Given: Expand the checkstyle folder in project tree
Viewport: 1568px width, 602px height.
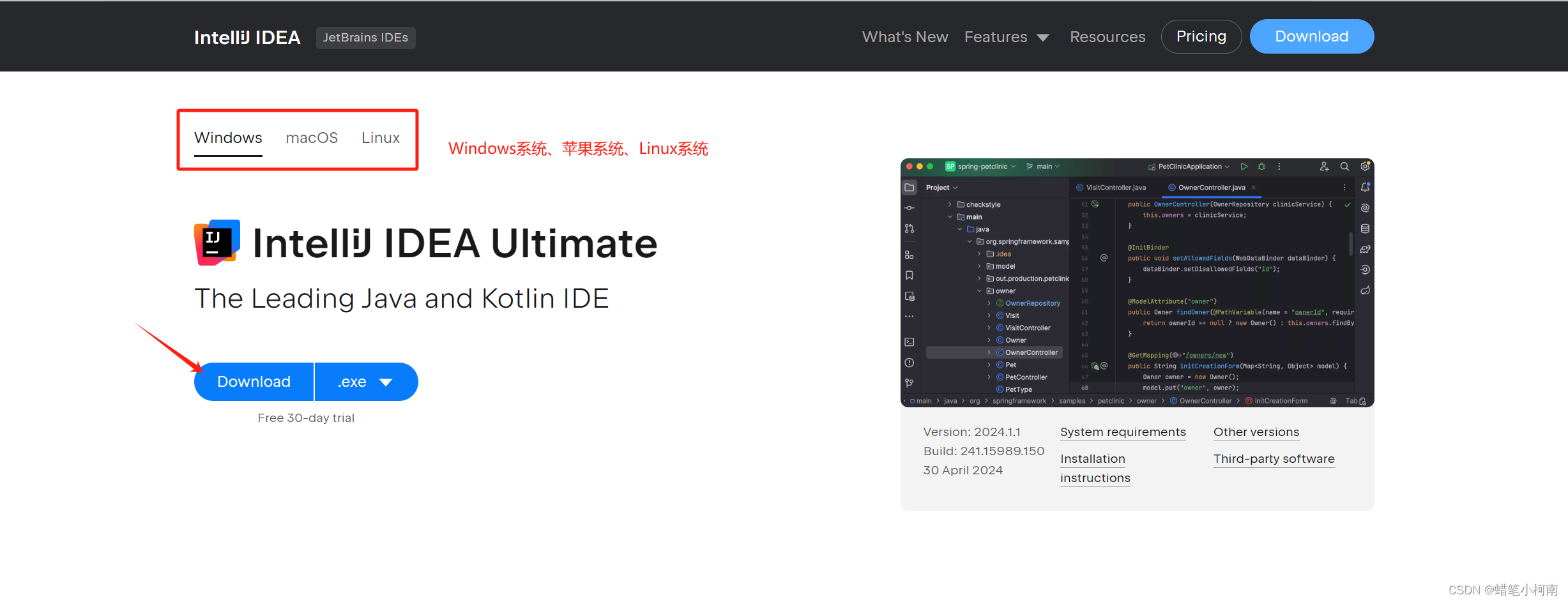Looking at the screenshot, I should (x=950, y=205).
